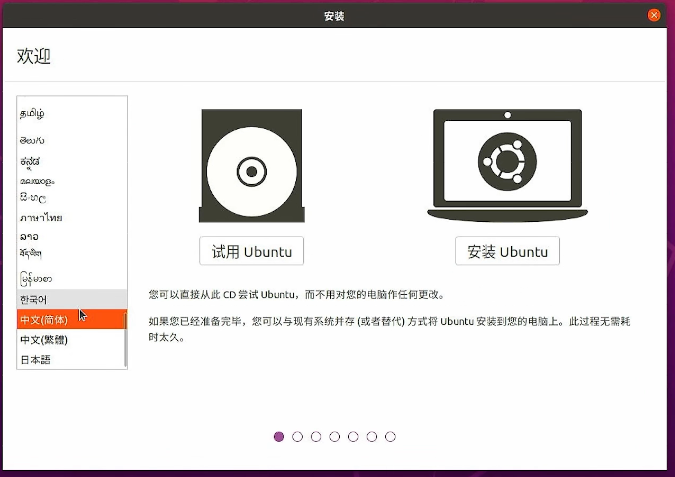Select Tibetan language entry

point(71,254)
